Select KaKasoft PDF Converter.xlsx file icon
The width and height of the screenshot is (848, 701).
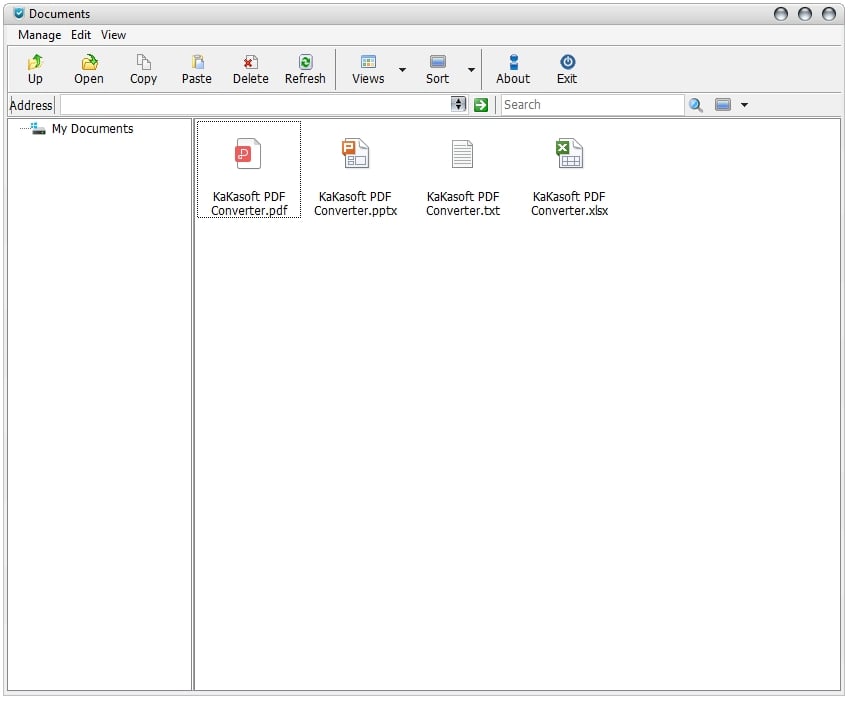coord(569,154)
